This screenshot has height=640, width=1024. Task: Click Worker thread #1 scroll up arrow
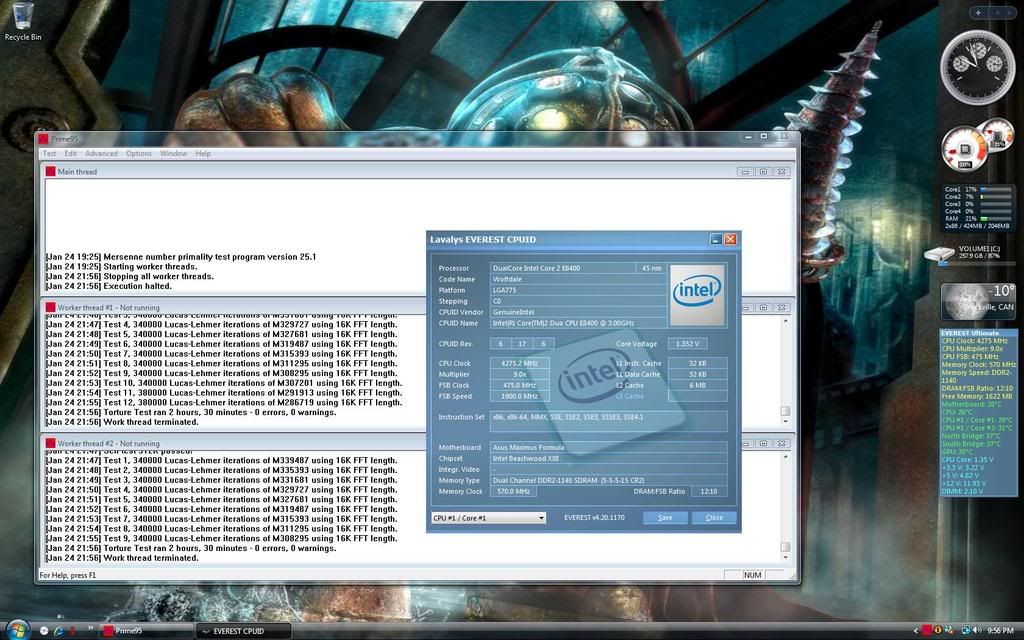[x=785, y=321]
